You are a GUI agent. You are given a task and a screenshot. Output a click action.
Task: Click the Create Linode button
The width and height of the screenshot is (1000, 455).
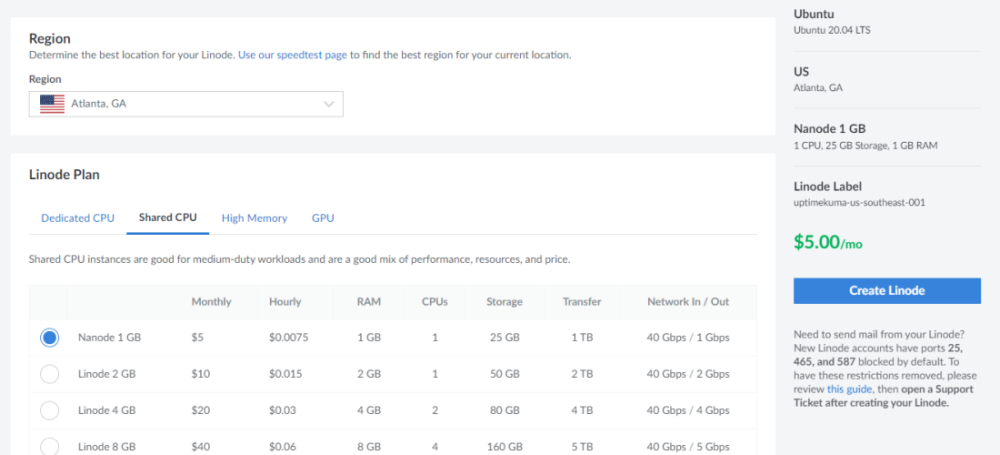[887, 291]
